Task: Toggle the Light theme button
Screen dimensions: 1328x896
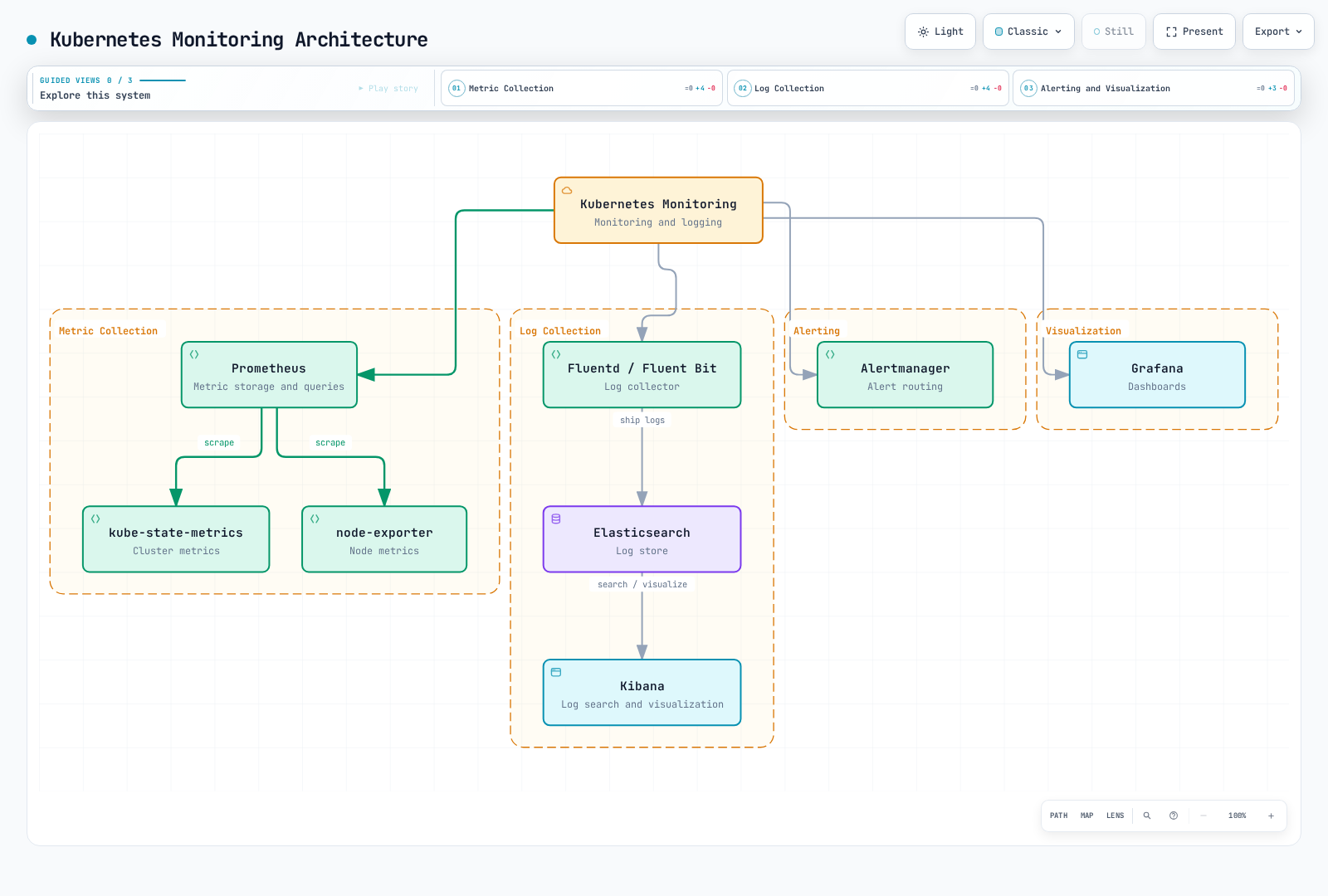Action: [940, 32]
